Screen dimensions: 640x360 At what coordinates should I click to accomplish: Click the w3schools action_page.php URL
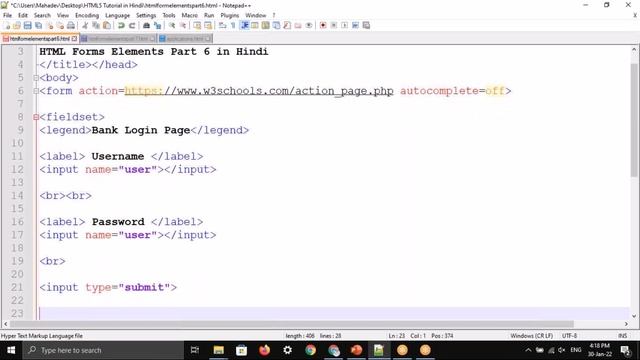coord(259,91)
